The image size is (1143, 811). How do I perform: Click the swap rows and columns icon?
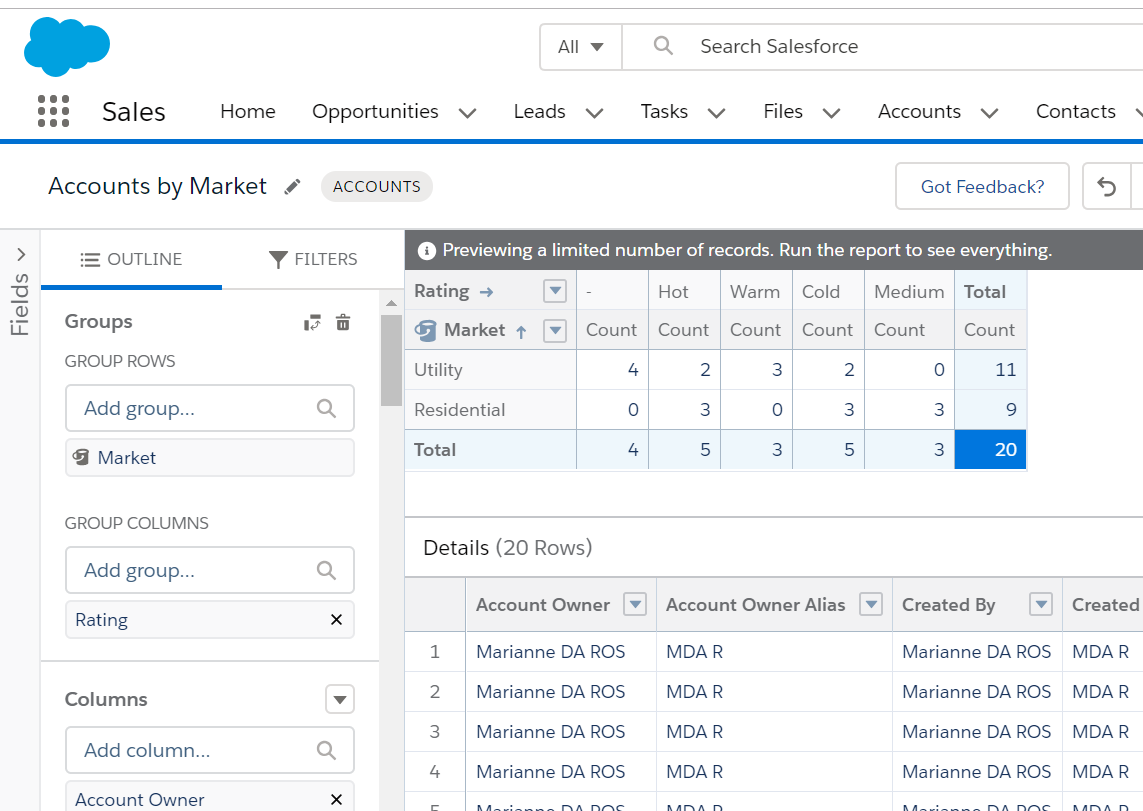tap(313, 322)
